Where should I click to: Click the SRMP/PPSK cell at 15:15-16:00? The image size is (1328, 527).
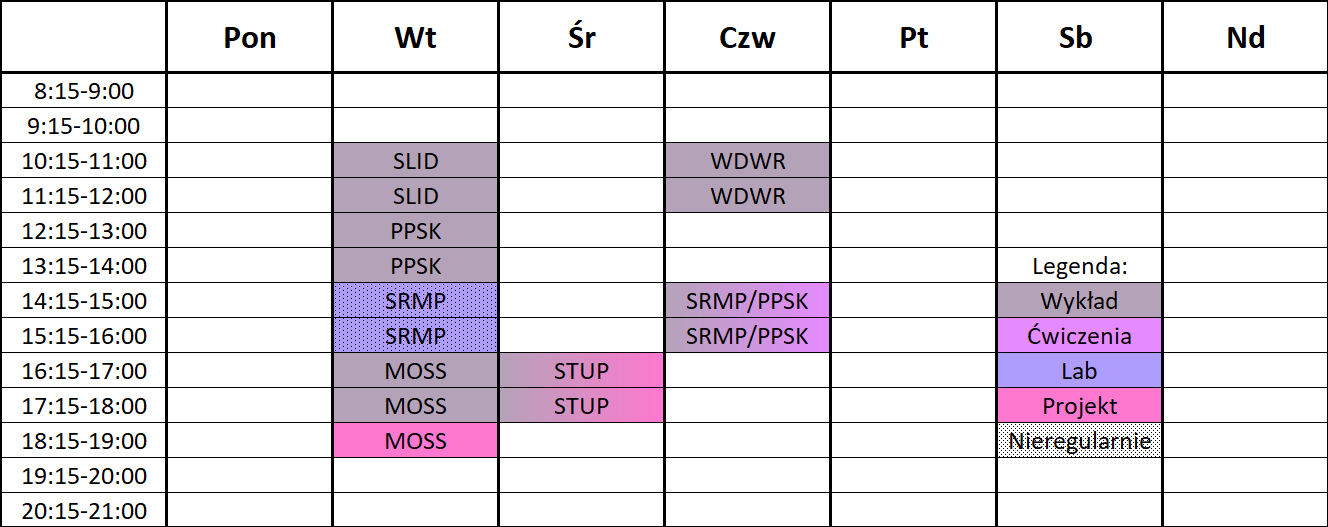tap(747, 336)
